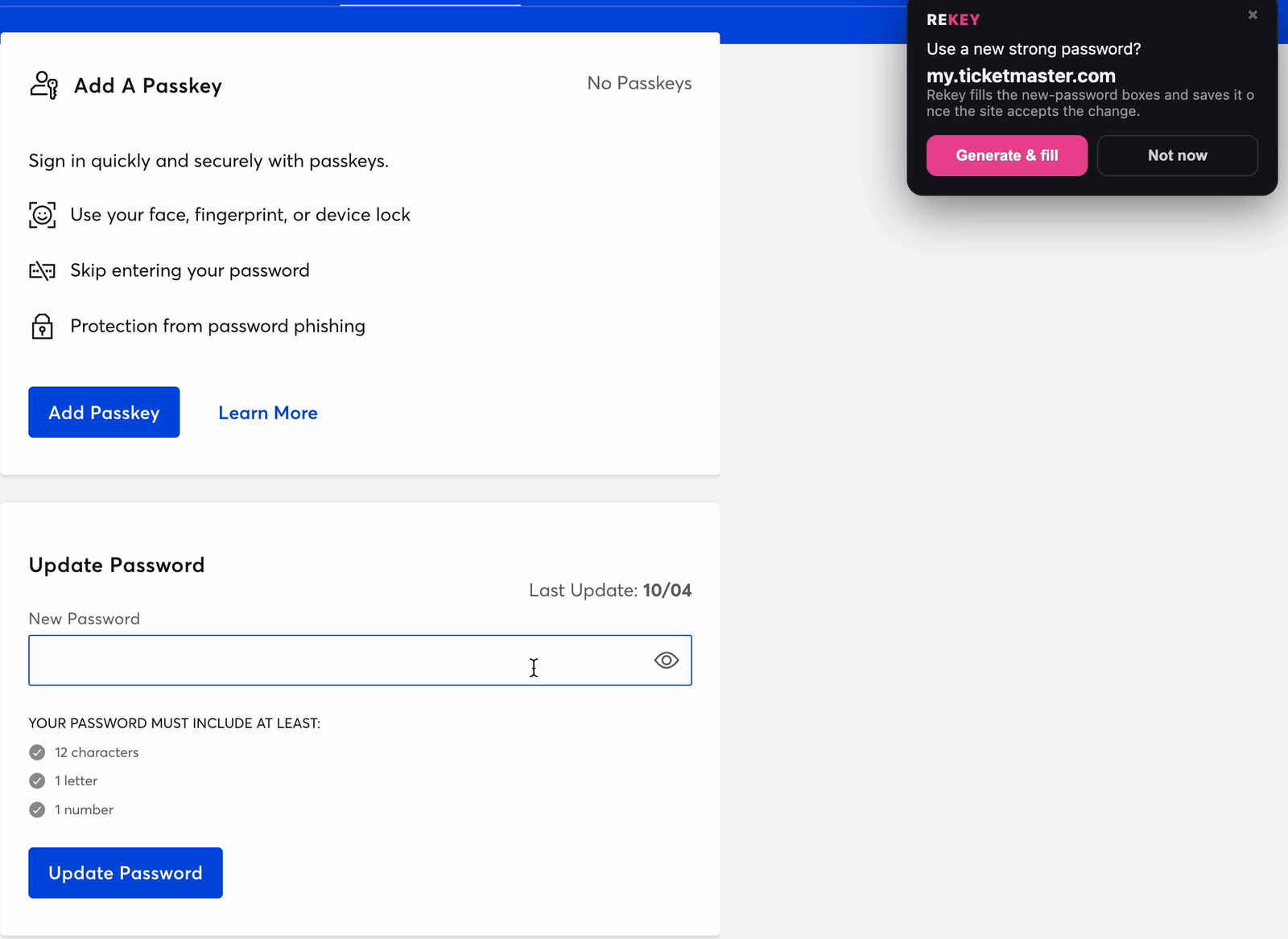Dismiss with Not now button
The image size is (1288, 939).
[x=1178, y=155]
